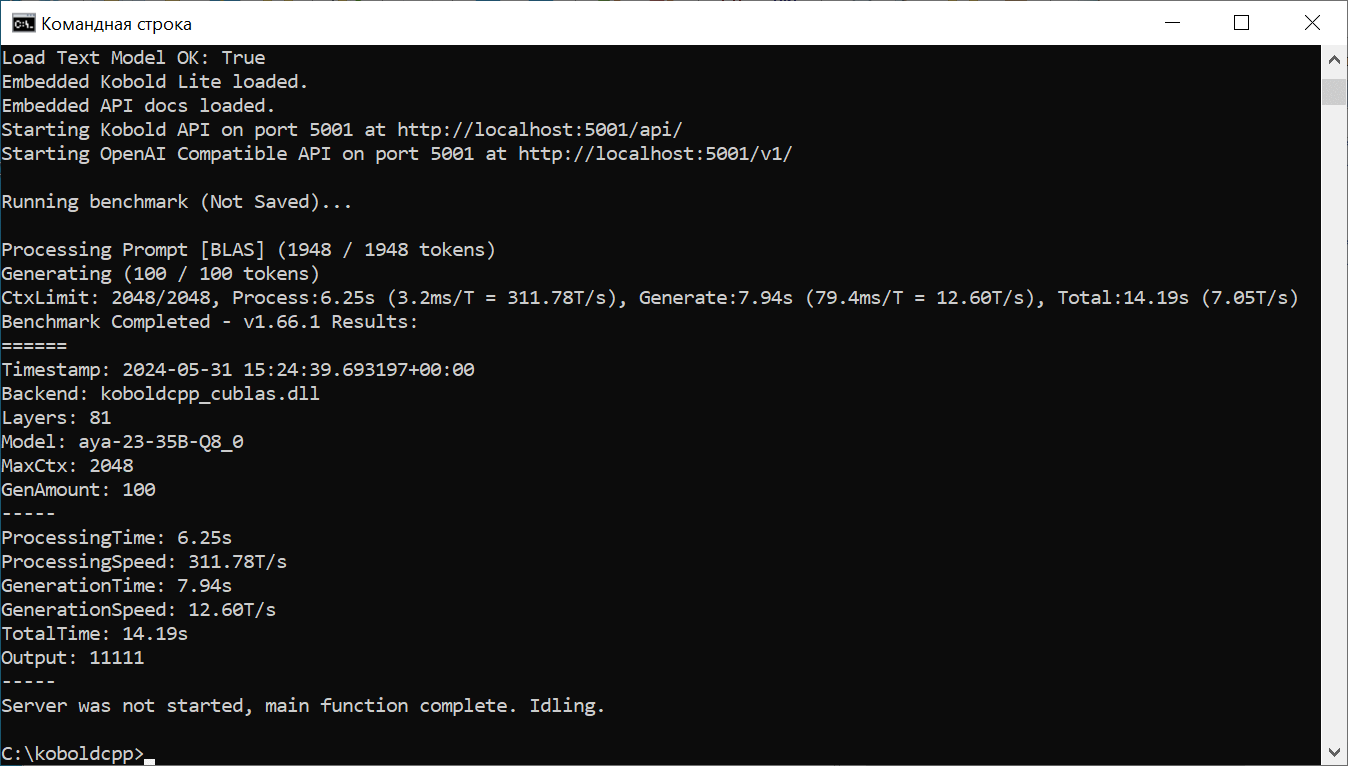Viewport: 1348px width, 766px height.
Task: Click the 'ProcessingSpeed: 311.78T/s' line
Action: click(144, 561)
